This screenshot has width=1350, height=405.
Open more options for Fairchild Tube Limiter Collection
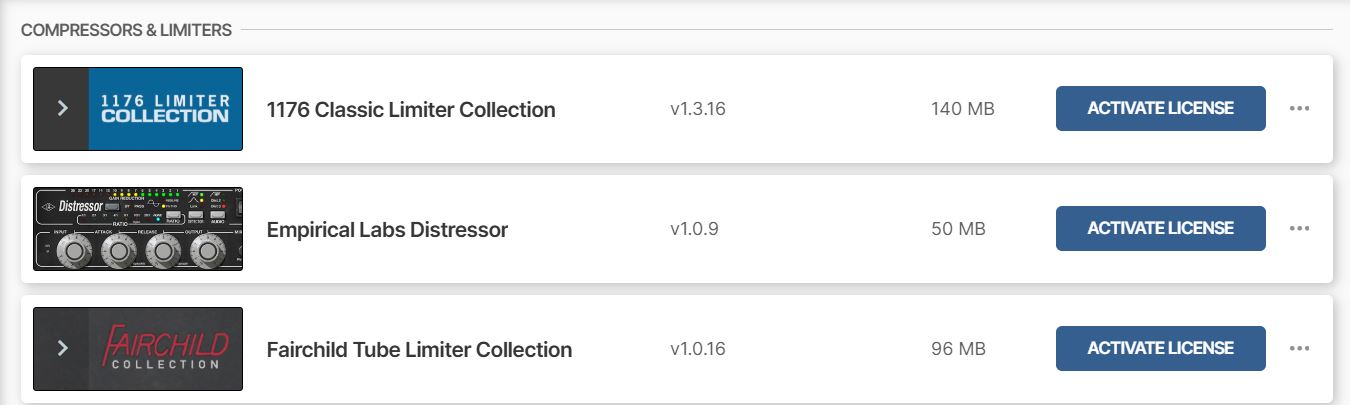coord(1299,348)
